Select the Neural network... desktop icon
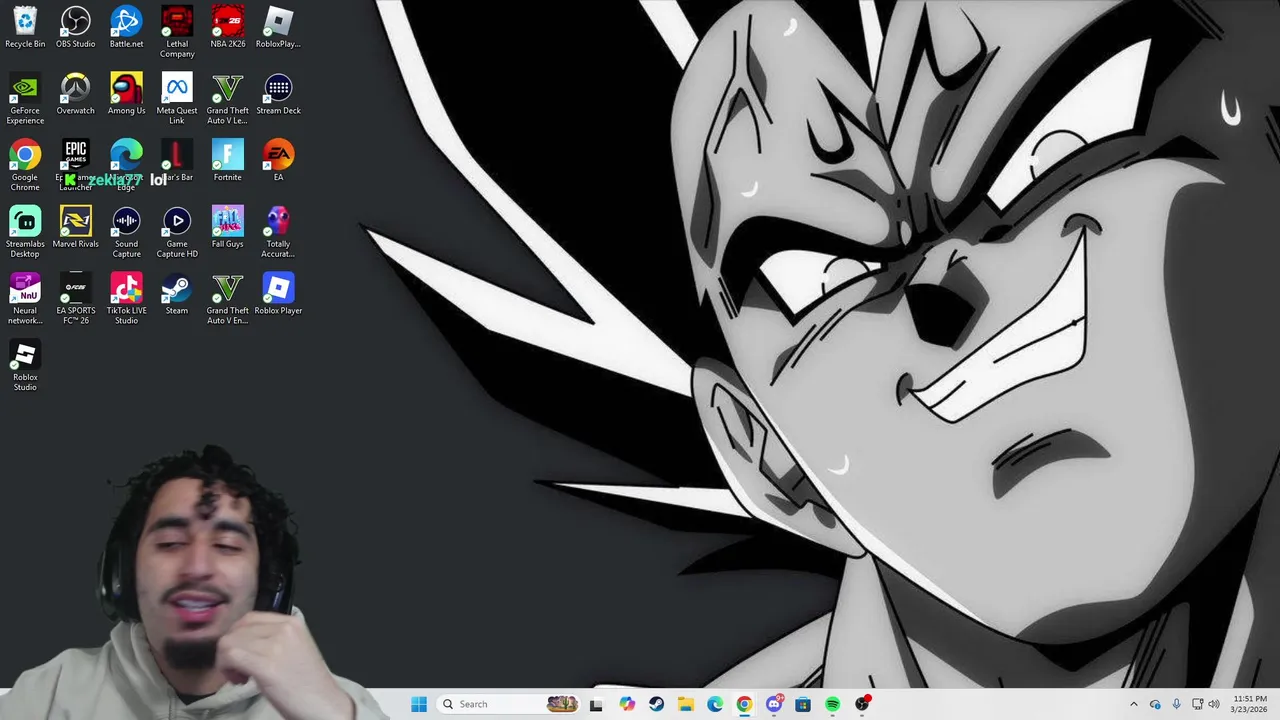The image size is (1280, 720). pyautogui.click(x=25, y=298)
